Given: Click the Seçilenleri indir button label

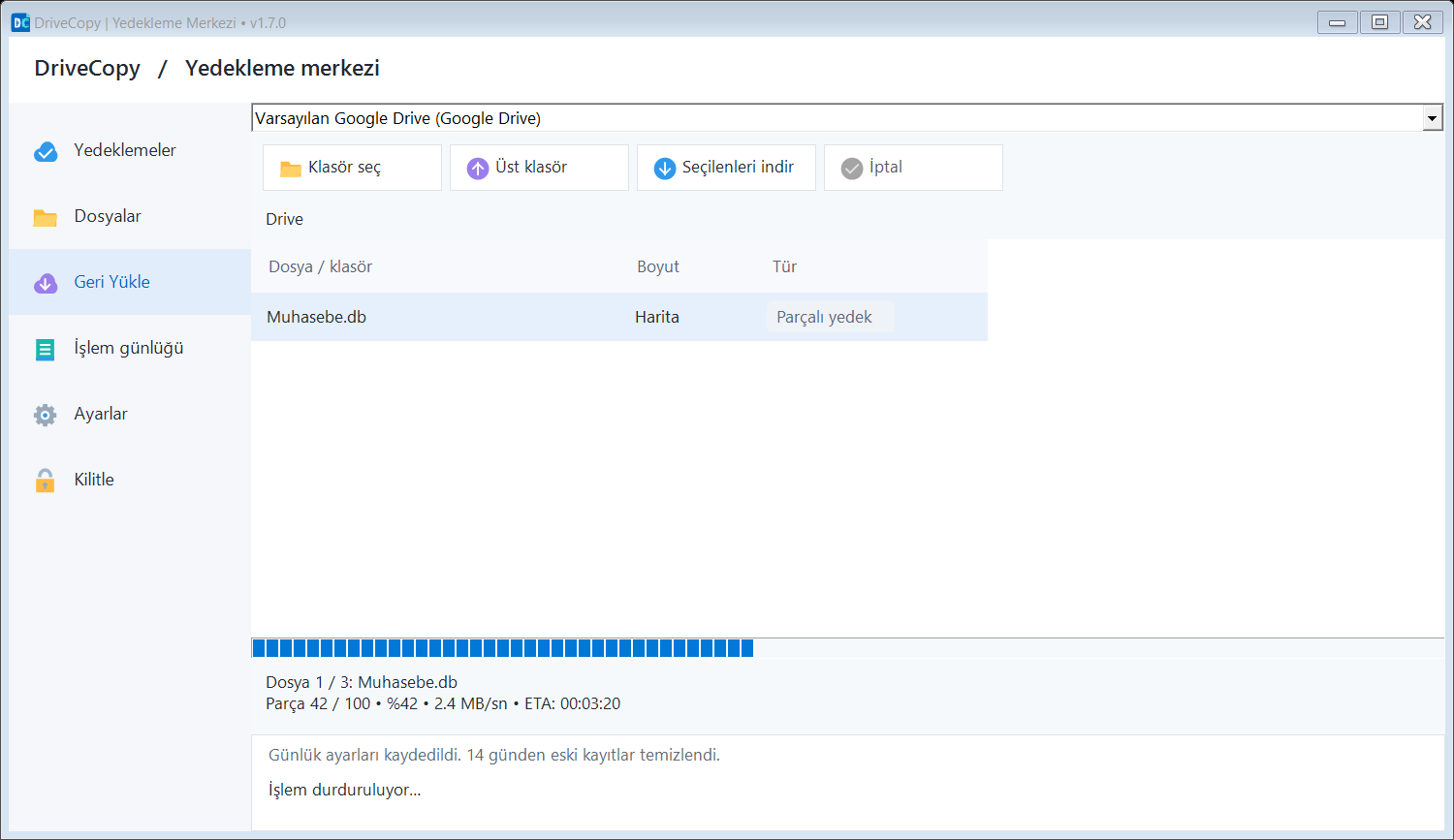Looking at the screenshot, I should click(x=738, y=167).
